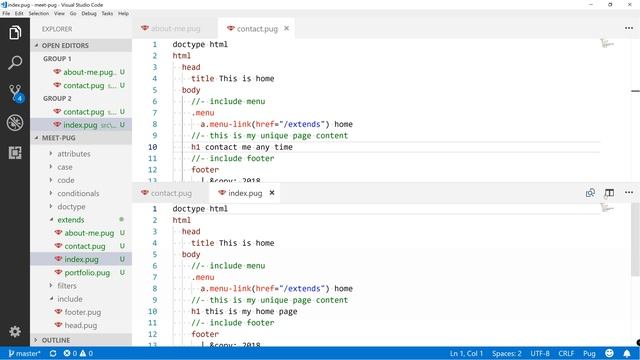Click line number 8 in upper editor gutter
The height and width of the screenshot is (360, 640).
pyautogui.click(x=155, y=124)
